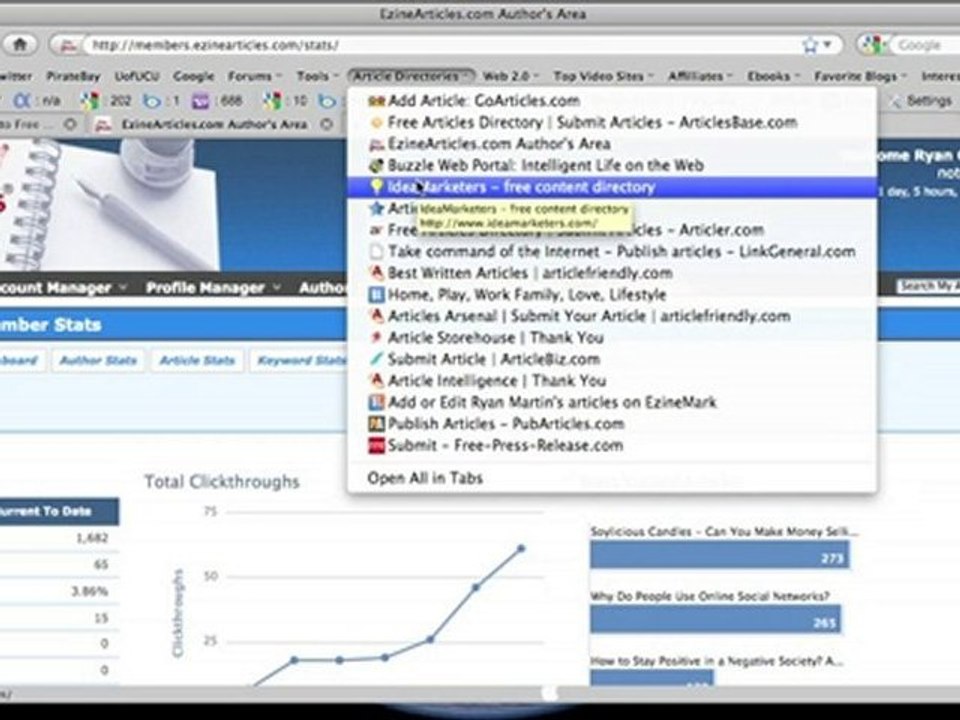The height and width of the screenshot is (720, 960).
Task: Expand the Ebooks bookmarks folder
Action: point(773,76)
